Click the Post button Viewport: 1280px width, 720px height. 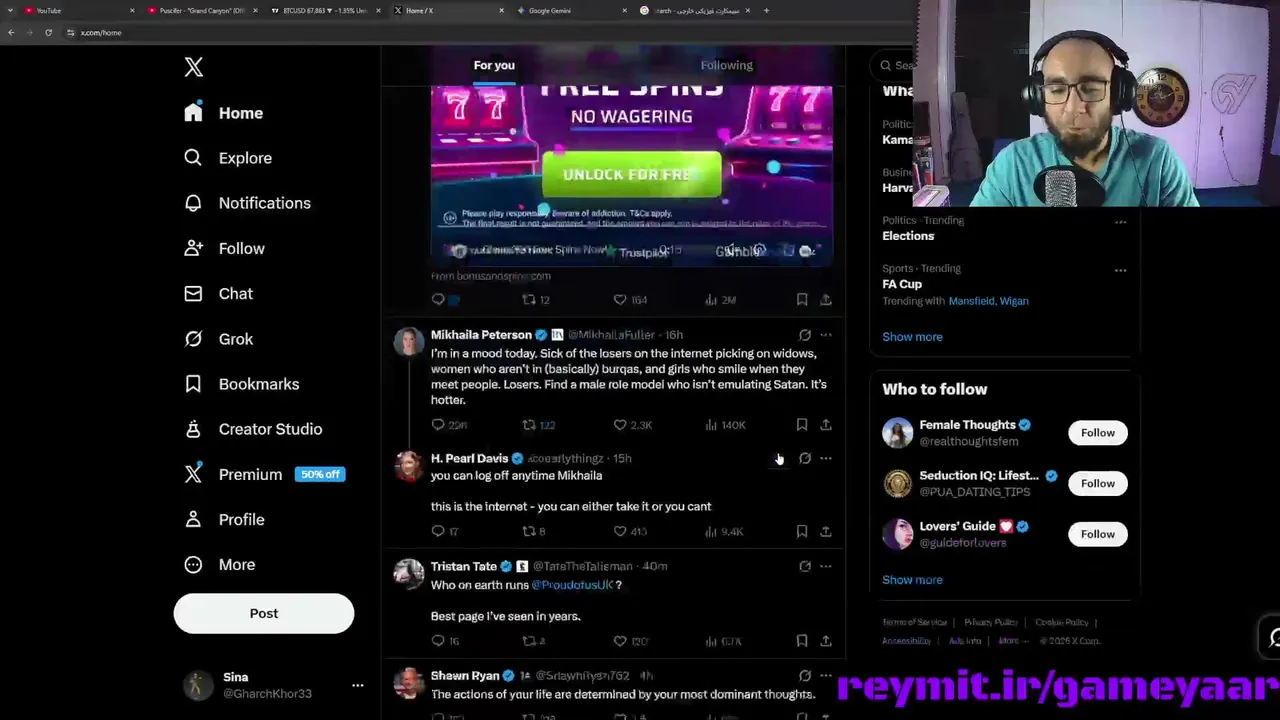[264, 613]
